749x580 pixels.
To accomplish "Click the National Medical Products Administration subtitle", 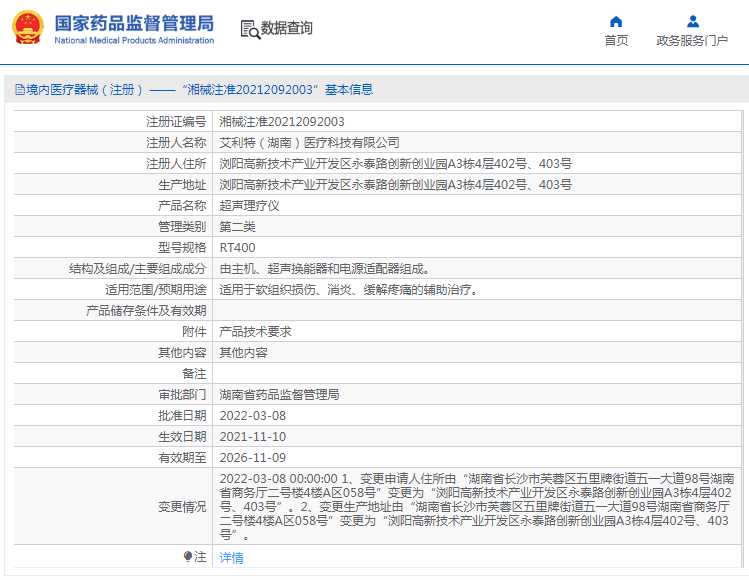I will coord(134,41).
